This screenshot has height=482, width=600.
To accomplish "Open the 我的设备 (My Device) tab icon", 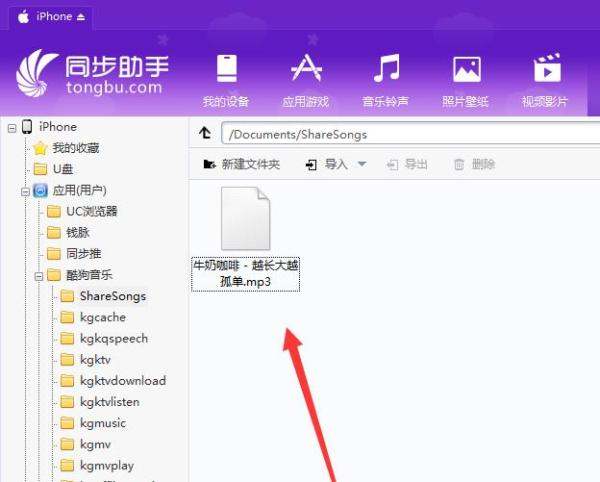I will tap(225, 70).
